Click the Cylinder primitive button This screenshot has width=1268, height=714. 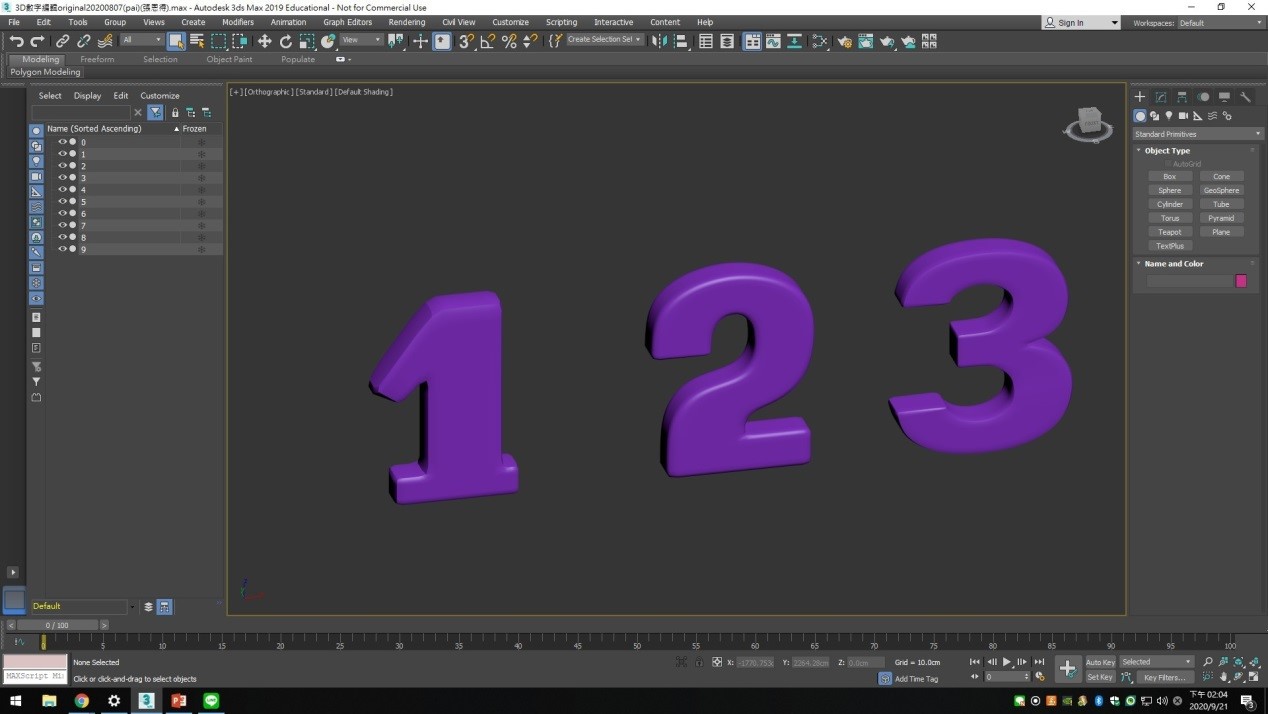click(1169, 204)
